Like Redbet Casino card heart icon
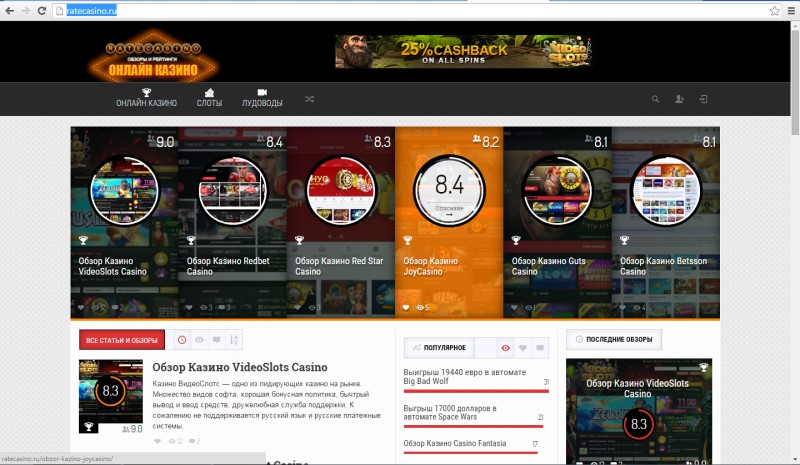The height and width of the screenshot is (465, 800). (189, 308)
